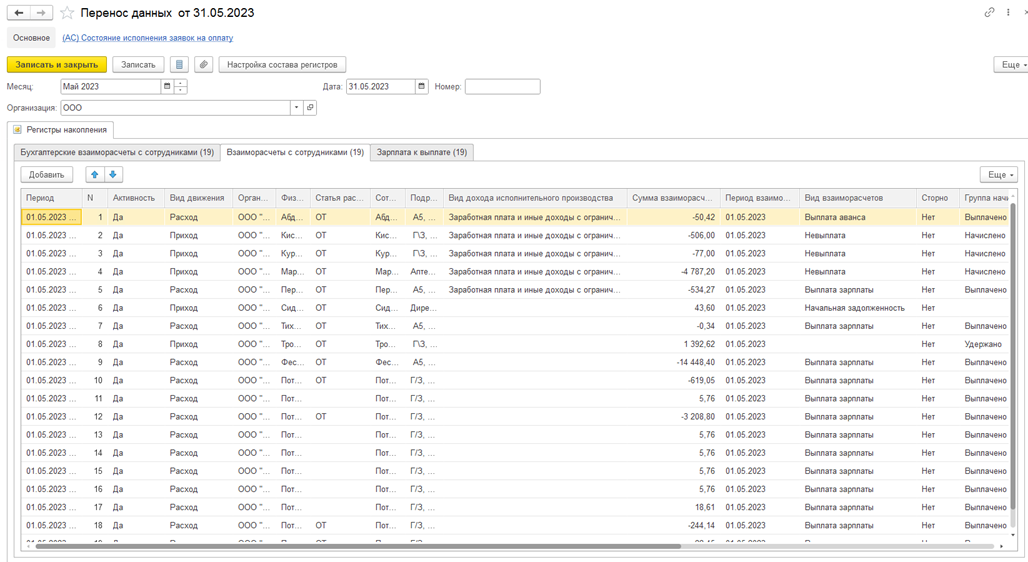Select the cell with amount -3 208,80

pos(673,416)
